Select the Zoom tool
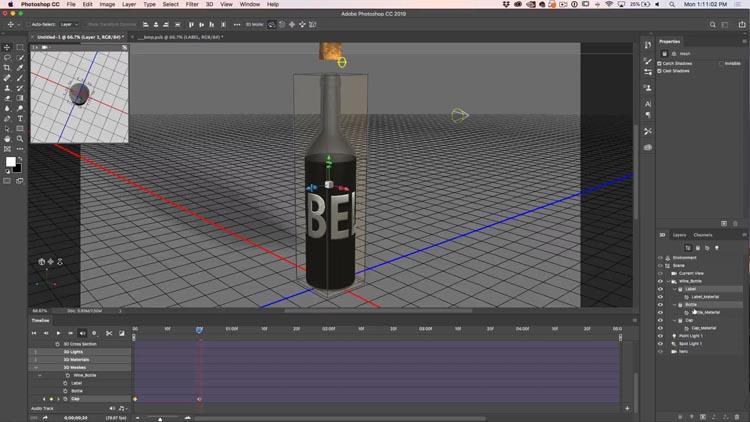This screenshot has height=422, width=750. click(x=20, y=139)
